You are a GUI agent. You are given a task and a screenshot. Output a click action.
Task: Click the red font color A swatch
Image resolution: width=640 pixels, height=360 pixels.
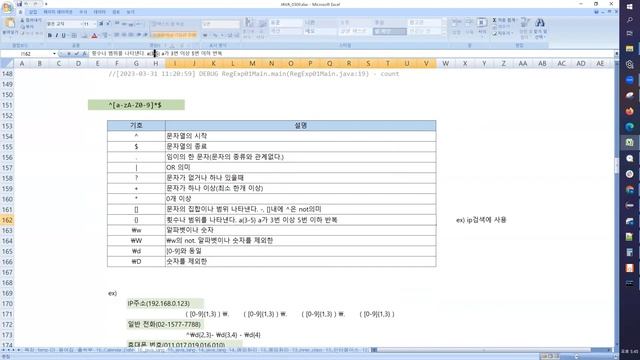click(94, 36)
